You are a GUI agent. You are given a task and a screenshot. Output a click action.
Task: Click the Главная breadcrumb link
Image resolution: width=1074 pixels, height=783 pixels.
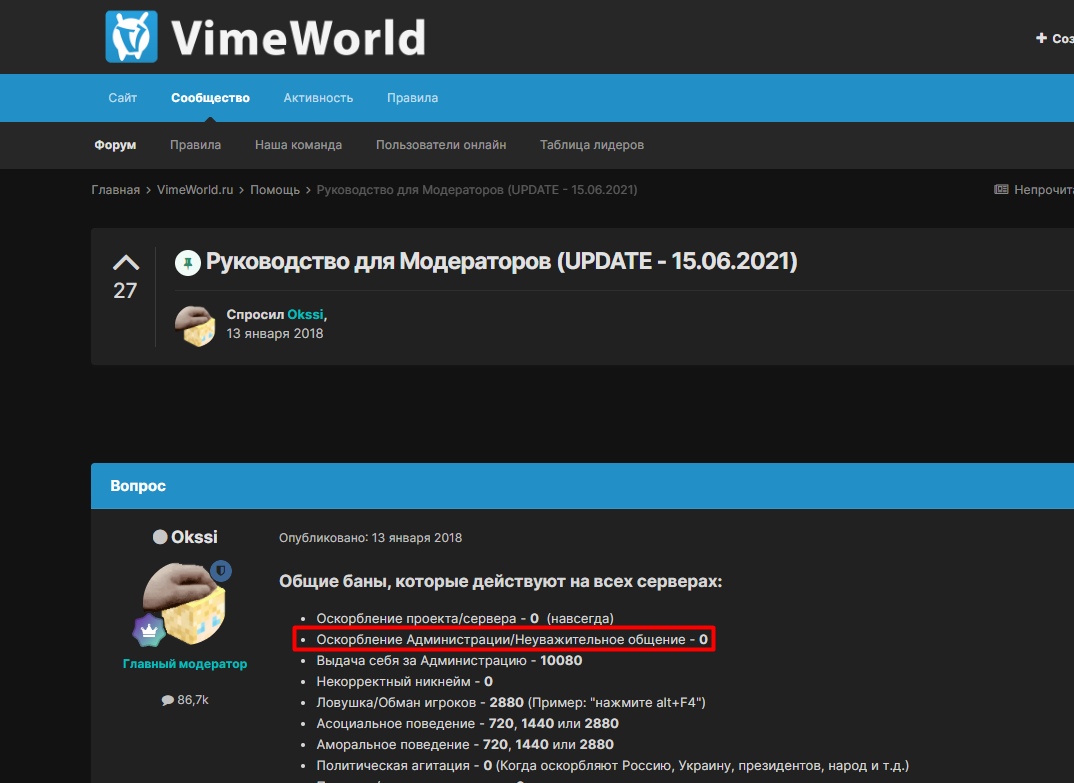116,190
